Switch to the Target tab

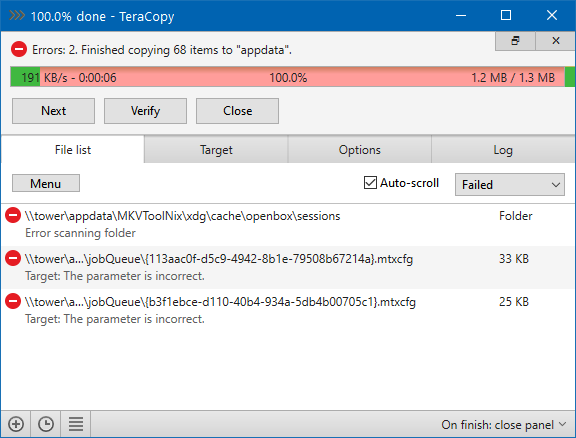pos(216,150)
